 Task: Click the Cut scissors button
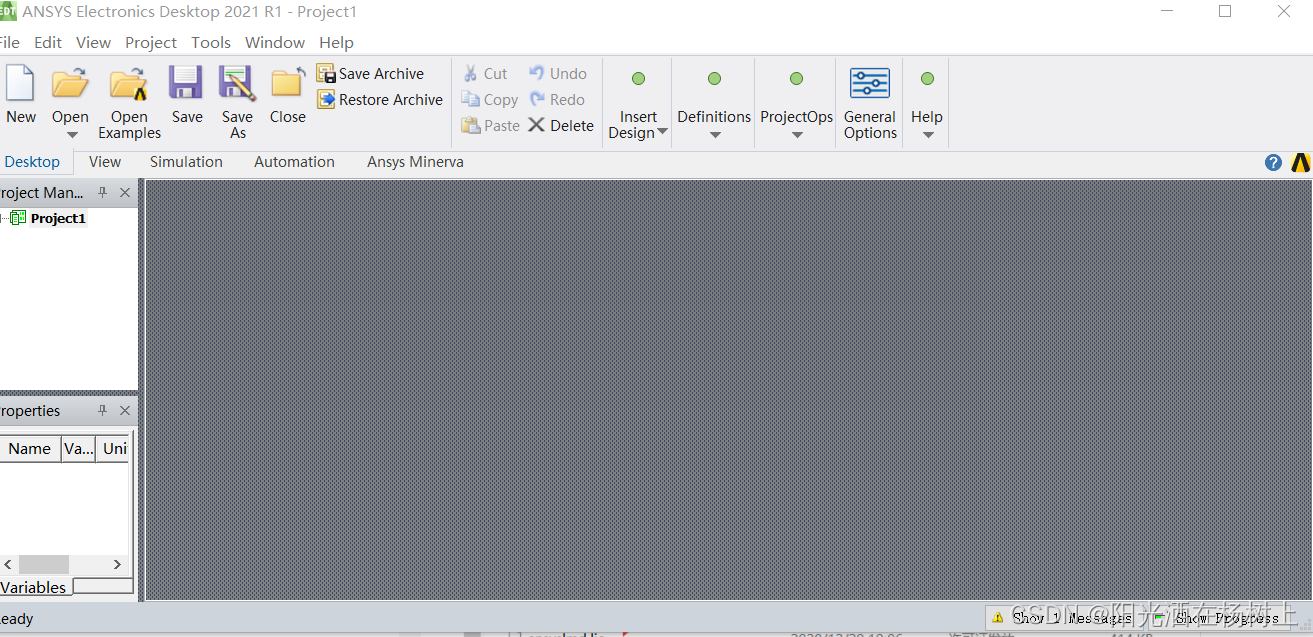click(x=485, y=74)
